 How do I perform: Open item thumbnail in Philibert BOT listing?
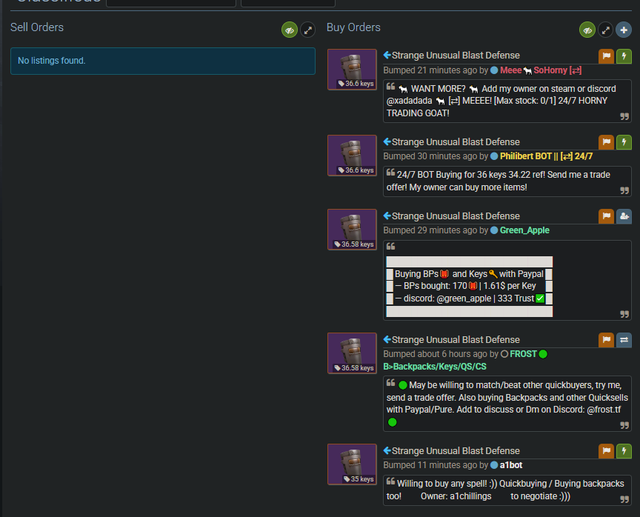(x=352, y=155)
